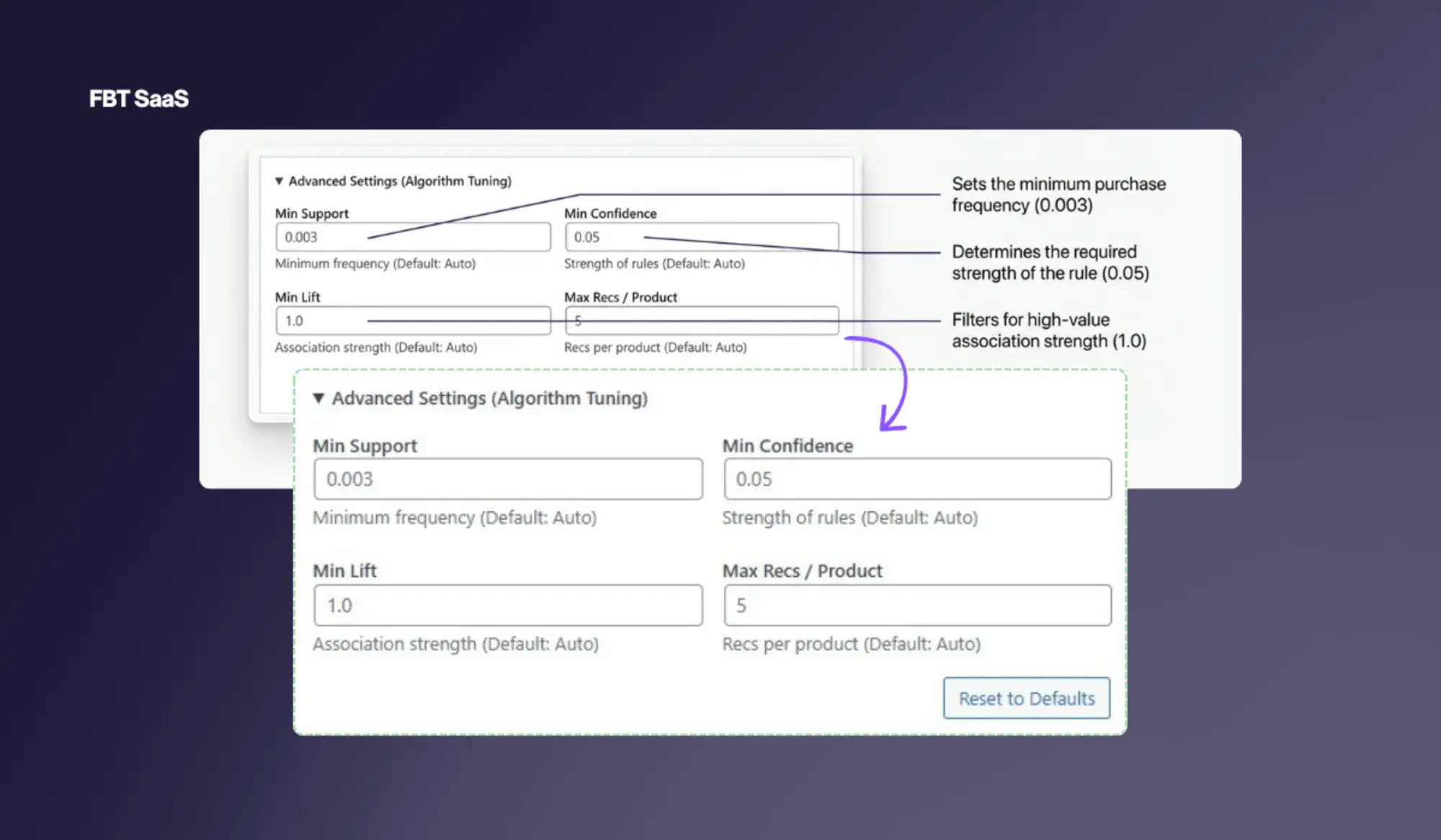
Task: Click the Min Support label in lower card
Action: coord(364,445)
